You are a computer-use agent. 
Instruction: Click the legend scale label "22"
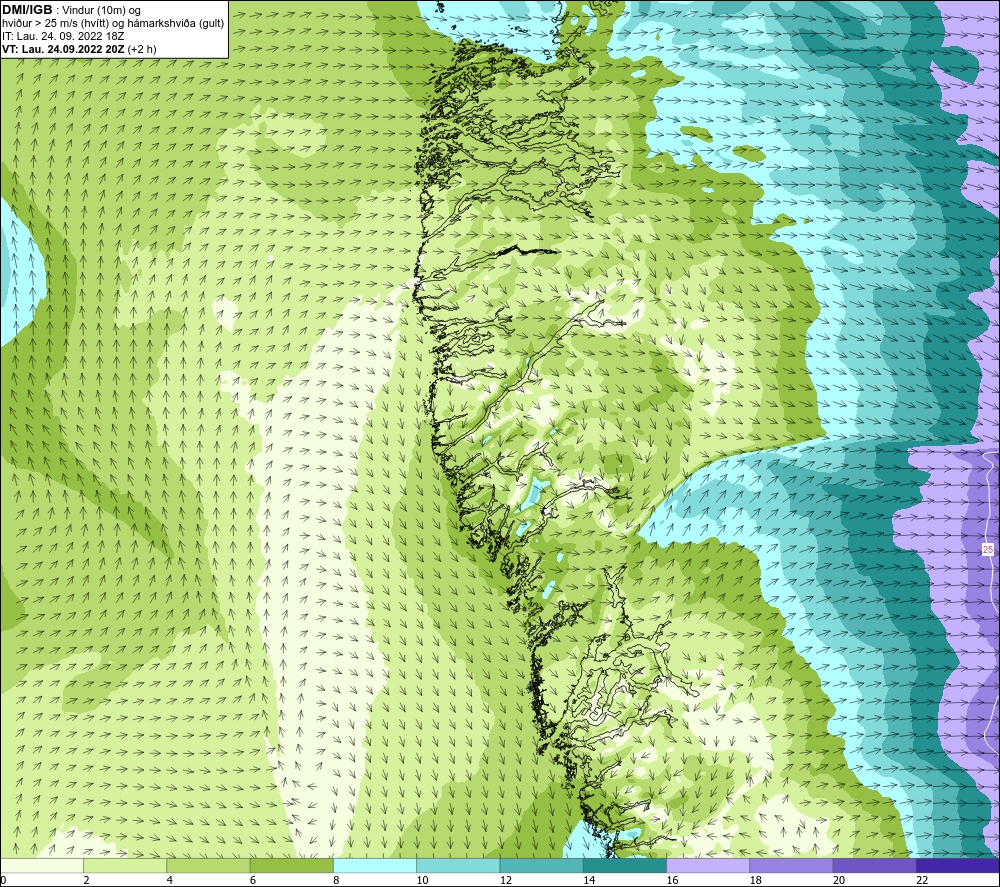pos(922,880)
